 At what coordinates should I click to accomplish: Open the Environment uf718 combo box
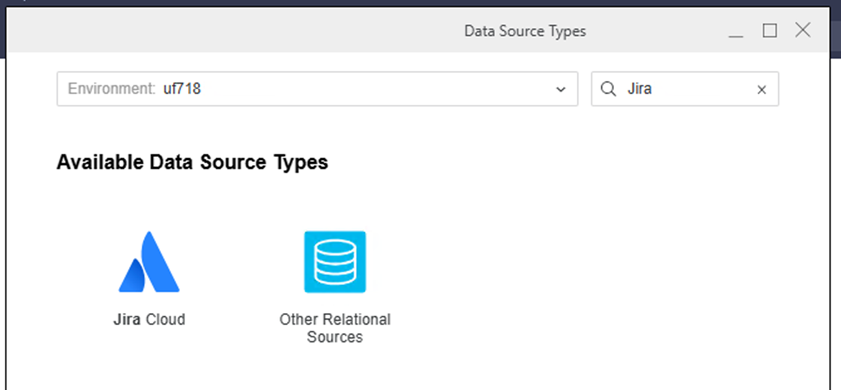(x=318, y=89)
